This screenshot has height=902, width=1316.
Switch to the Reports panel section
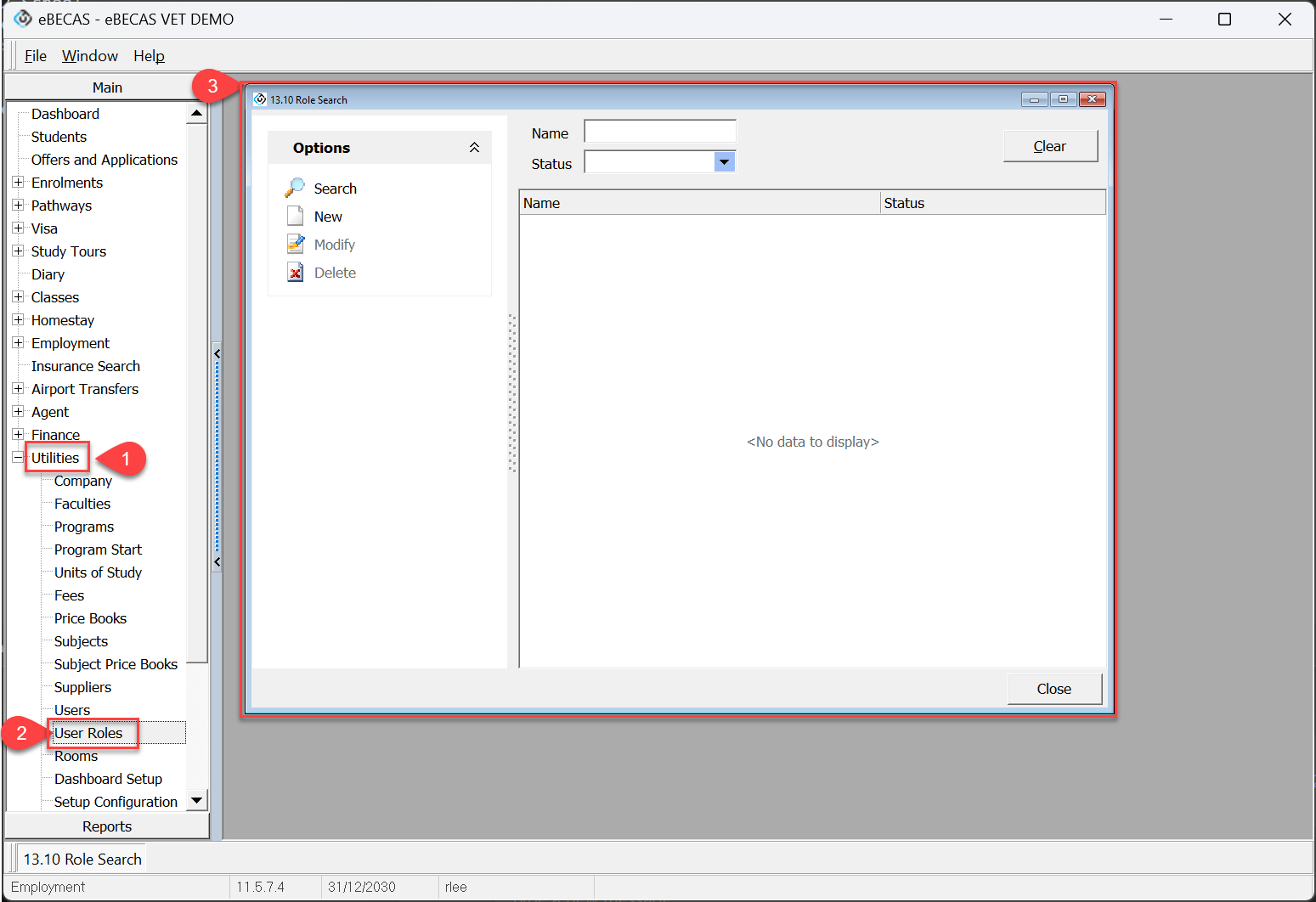(107, 826)
